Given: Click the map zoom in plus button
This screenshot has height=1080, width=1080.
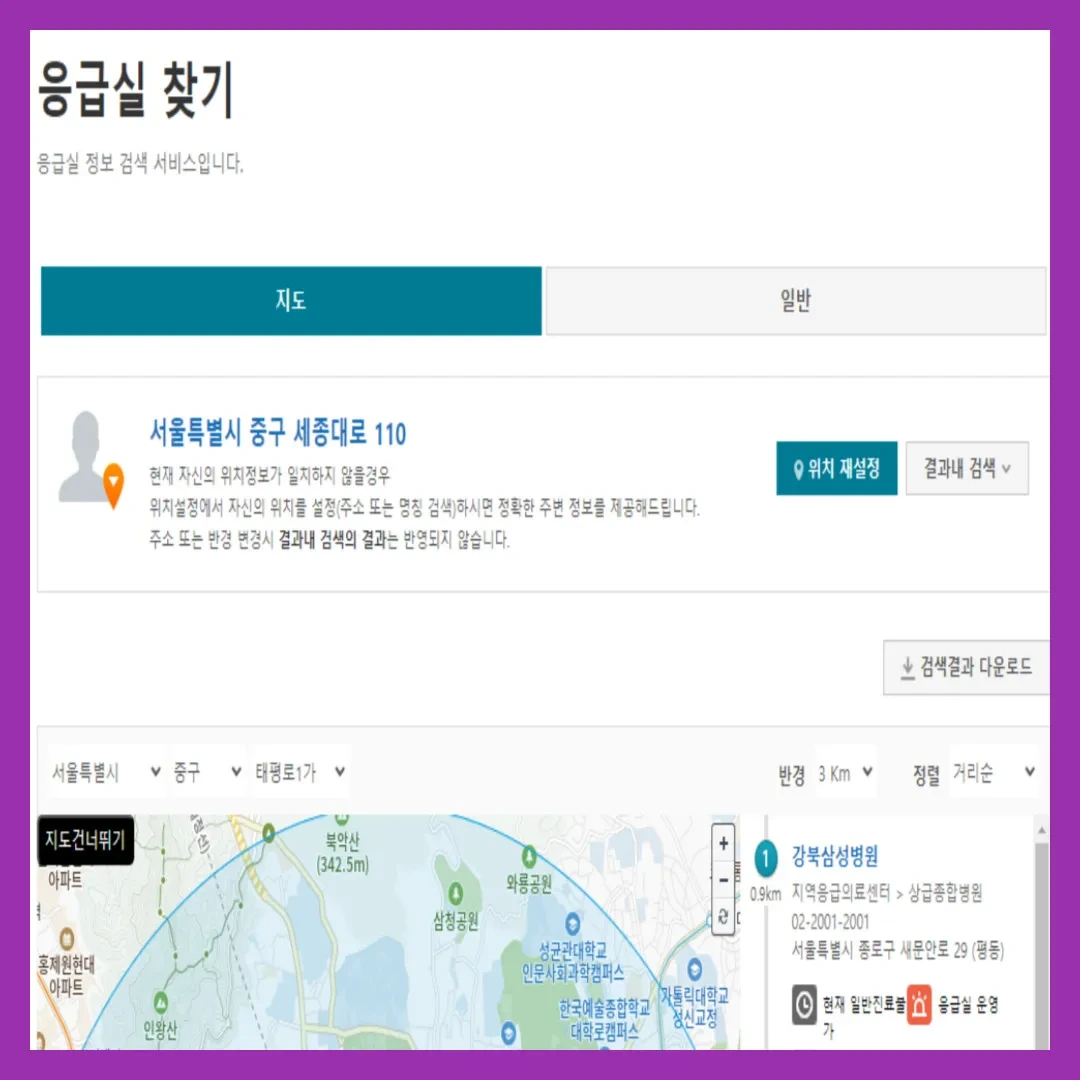Looking at the screenshot, I should click(723, 843).
